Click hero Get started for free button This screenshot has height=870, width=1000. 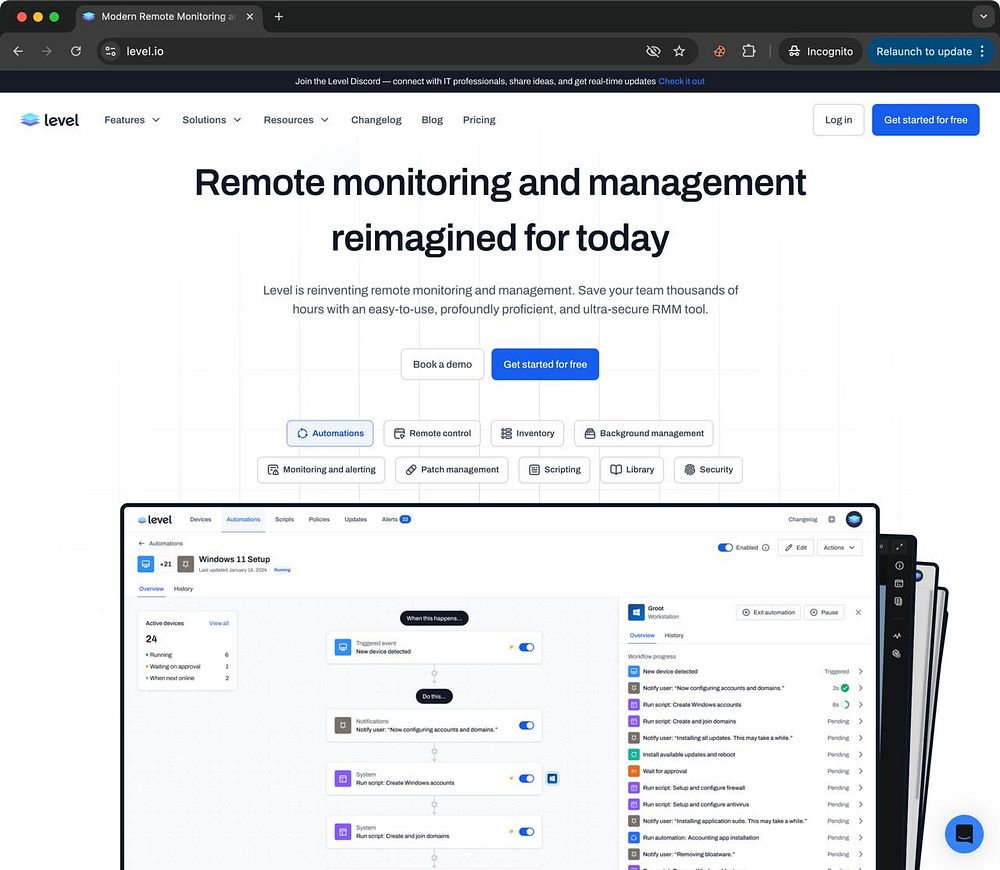coord(545,364)
